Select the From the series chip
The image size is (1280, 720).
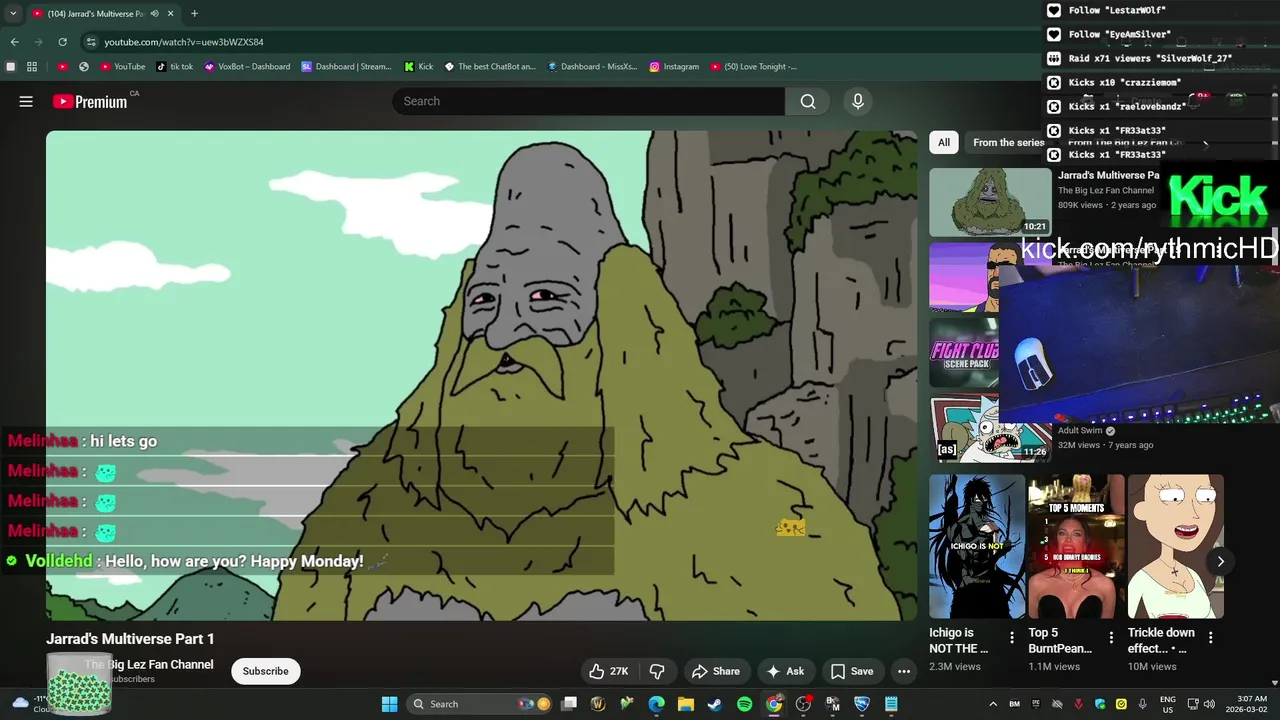coord(1008,142)
